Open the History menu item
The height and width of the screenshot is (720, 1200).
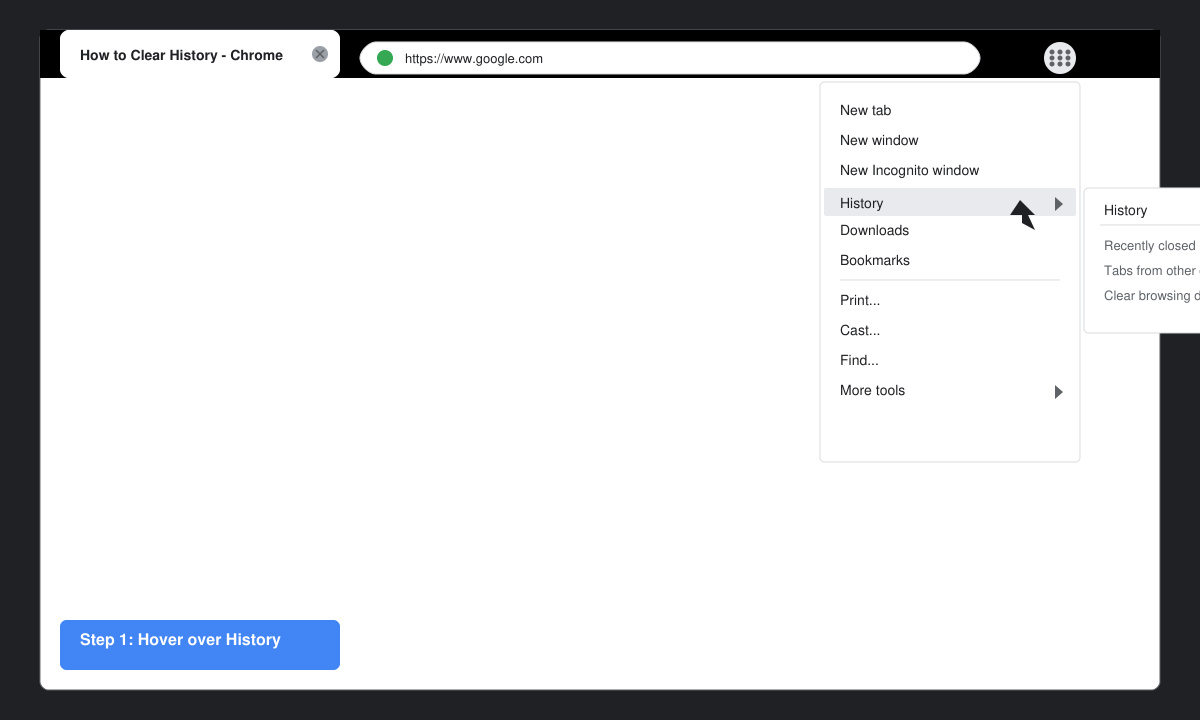click(950, 202)
